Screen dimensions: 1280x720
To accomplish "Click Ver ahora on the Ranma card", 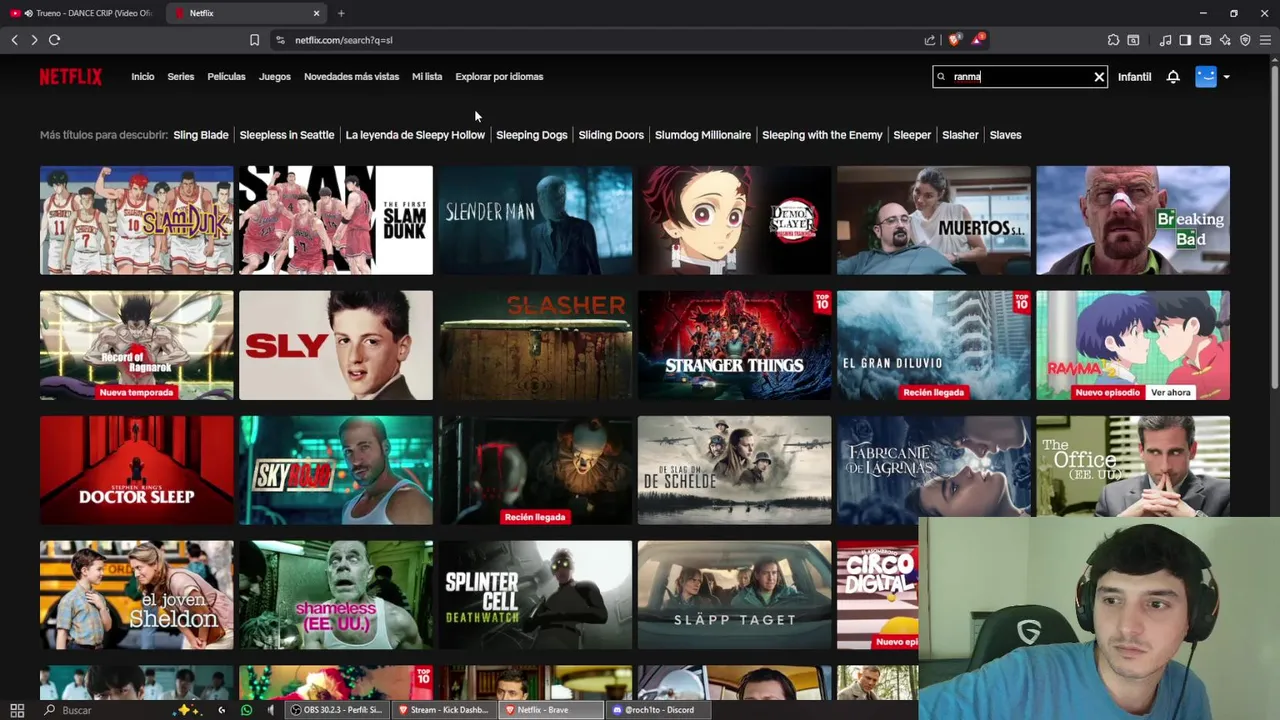I will tap(1171, 393).
